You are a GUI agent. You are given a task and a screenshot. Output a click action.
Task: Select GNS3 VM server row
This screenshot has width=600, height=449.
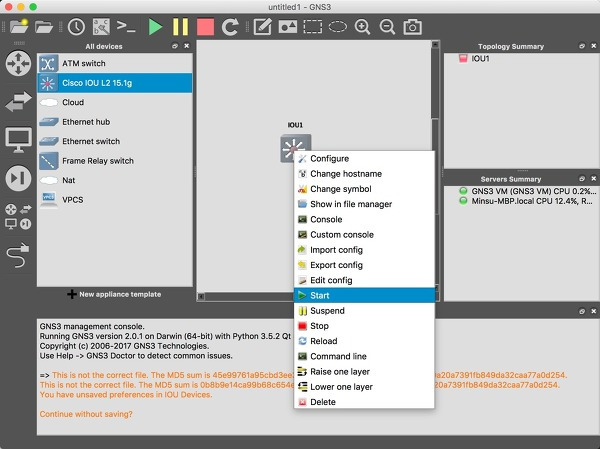pyautogui.click(x=527, y=191)
